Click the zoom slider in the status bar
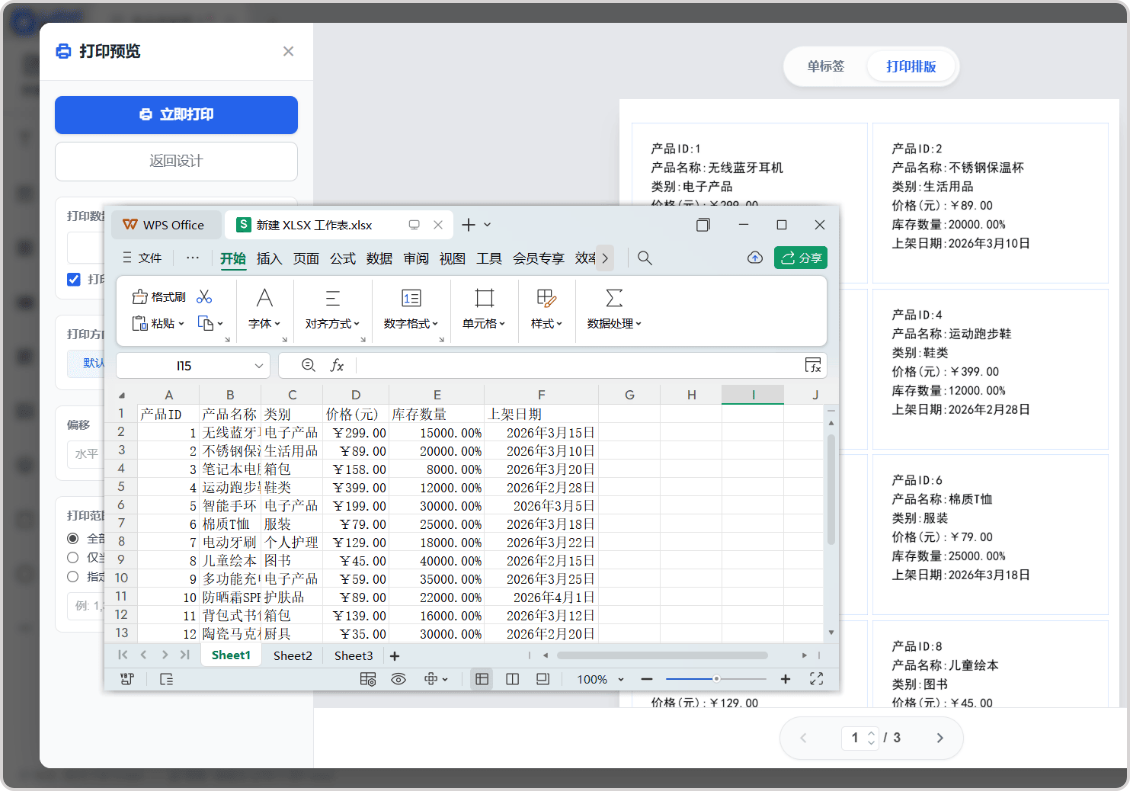The image size is (1130, 791). [x=716, y=679]
